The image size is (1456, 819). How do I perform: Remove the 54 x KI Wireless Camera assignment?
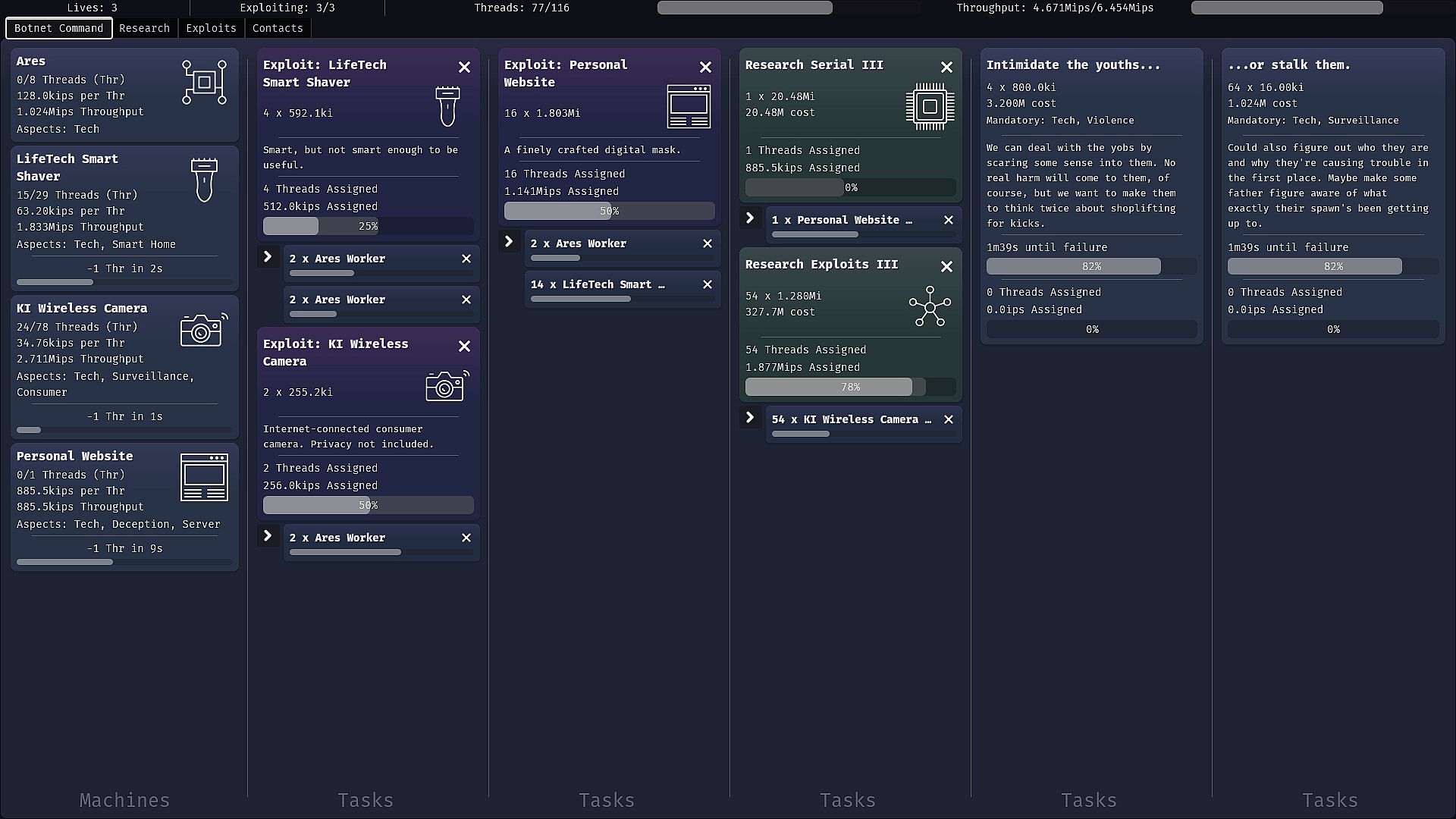pyautogui.click(x=949, y=419)
